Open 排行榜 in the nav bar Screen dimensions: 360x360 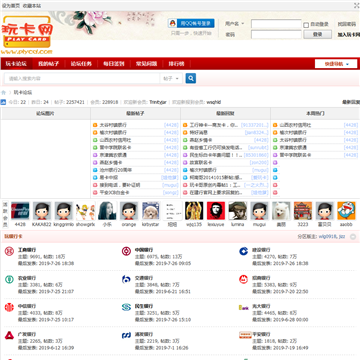pos(176,64)
